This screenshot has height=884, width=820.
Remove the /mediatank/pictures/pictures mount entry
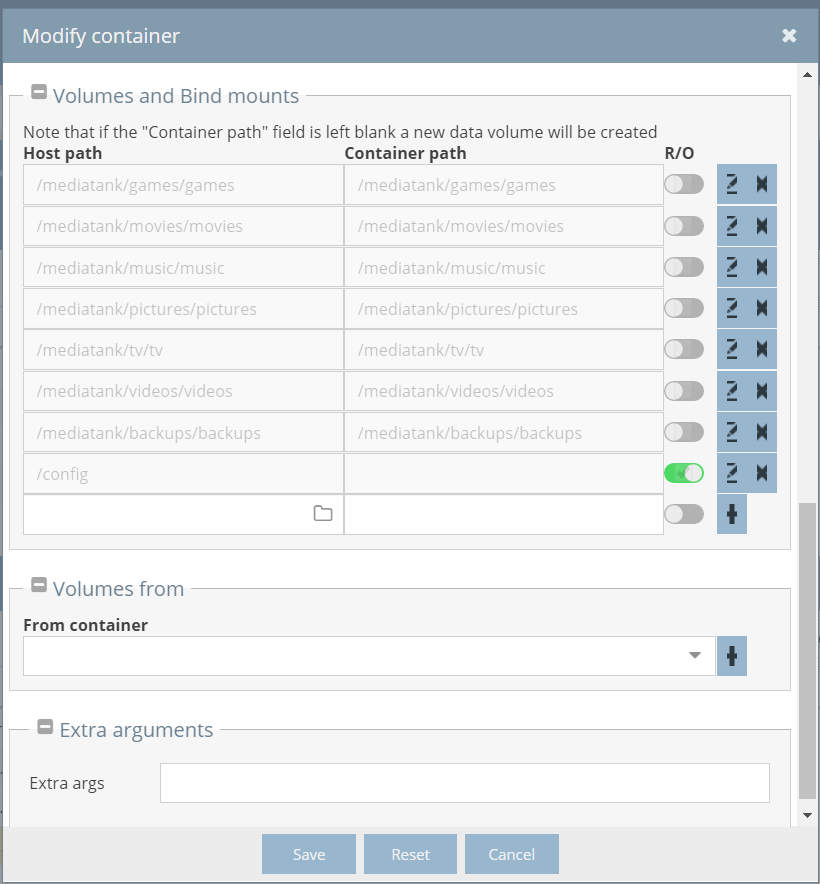tap(762, 308)
